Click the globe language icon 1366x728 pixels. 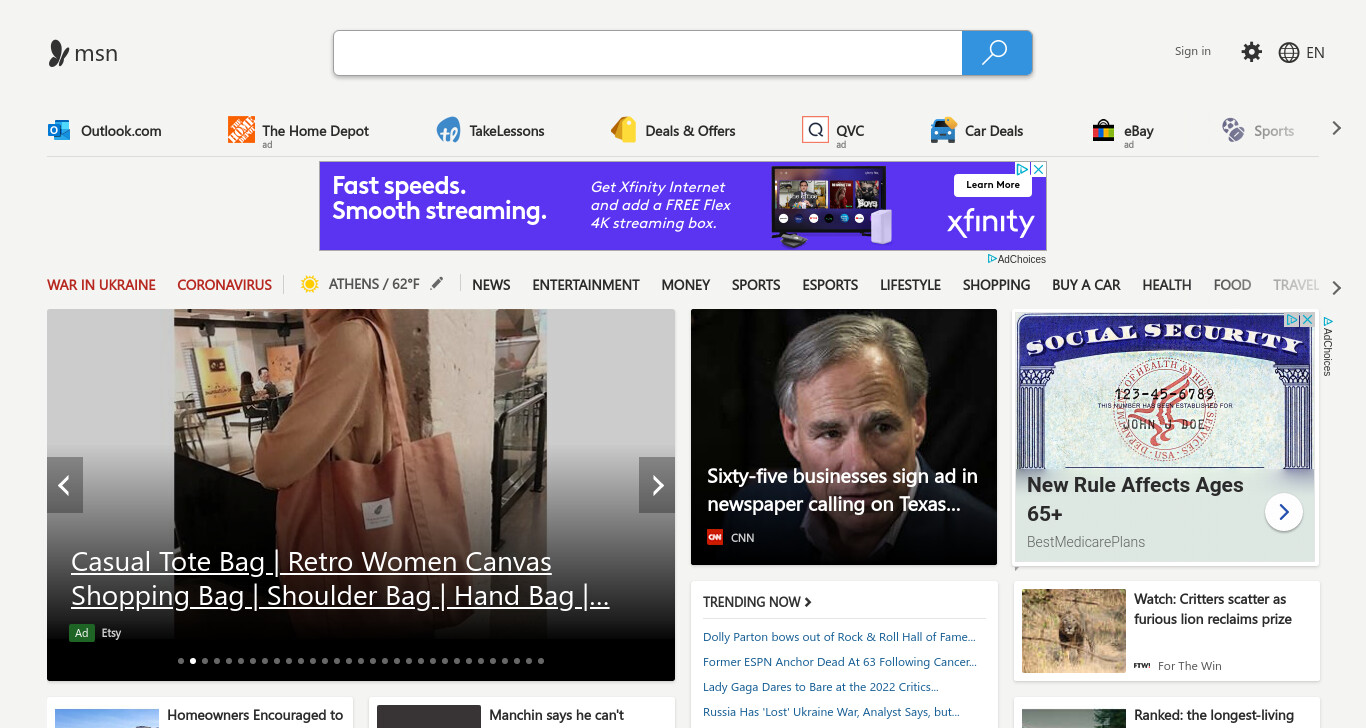coord(1289,53)
